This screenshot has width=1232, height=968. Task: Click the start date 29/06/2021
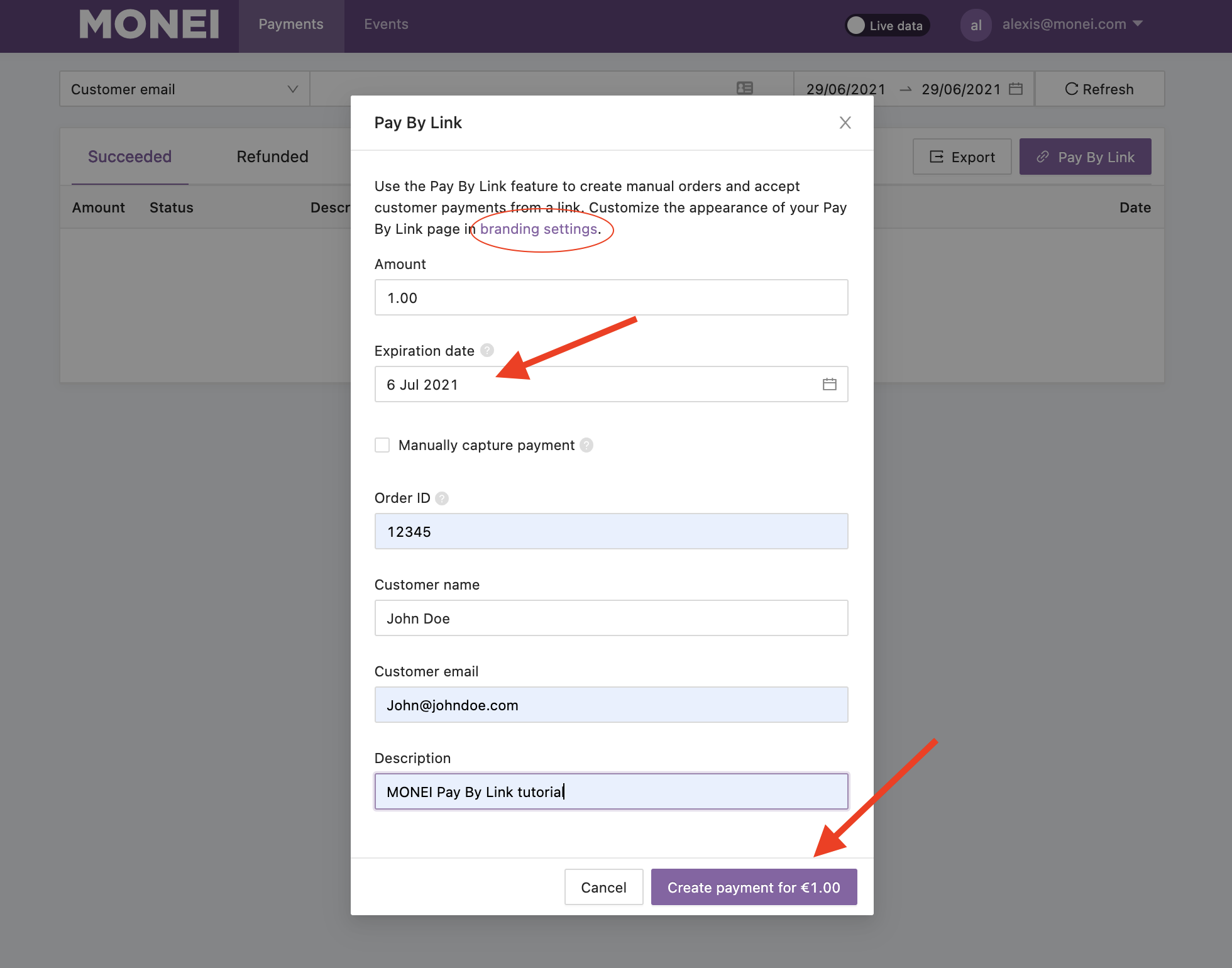[x=845, y=89]
